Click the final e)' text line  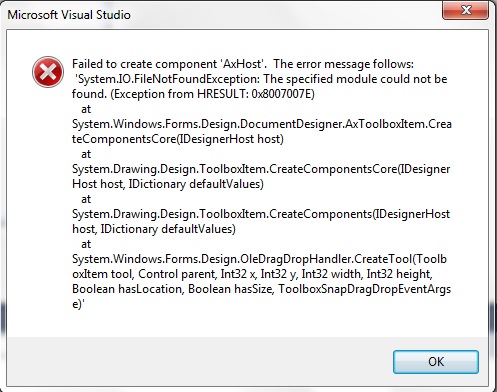[x=78, y=304]
